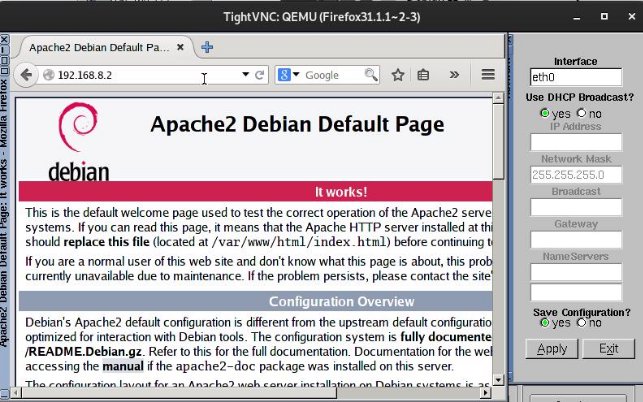Minimize the TightVNC window
This screenshot has width=643, height=402.
[577, 17]
